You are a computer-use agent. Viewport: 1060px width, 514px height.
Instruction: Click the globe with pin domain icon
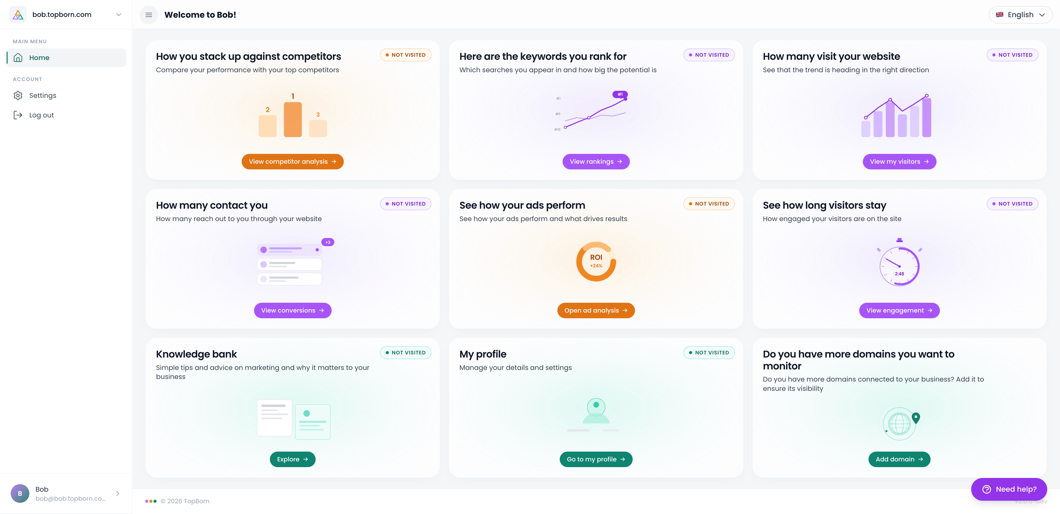coord(902,423)
